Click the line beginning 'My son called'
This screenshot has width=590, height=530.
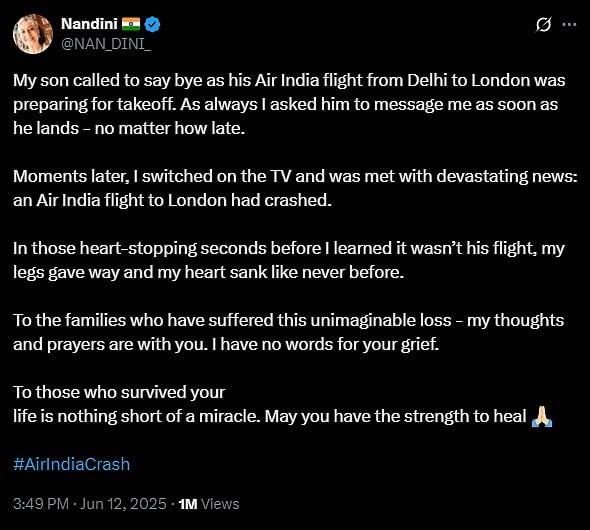pos(289,80)
